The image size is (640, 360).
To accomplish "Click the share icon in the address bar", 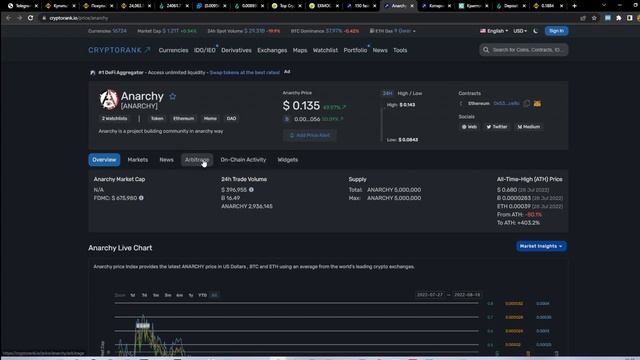I will [583, 18].
